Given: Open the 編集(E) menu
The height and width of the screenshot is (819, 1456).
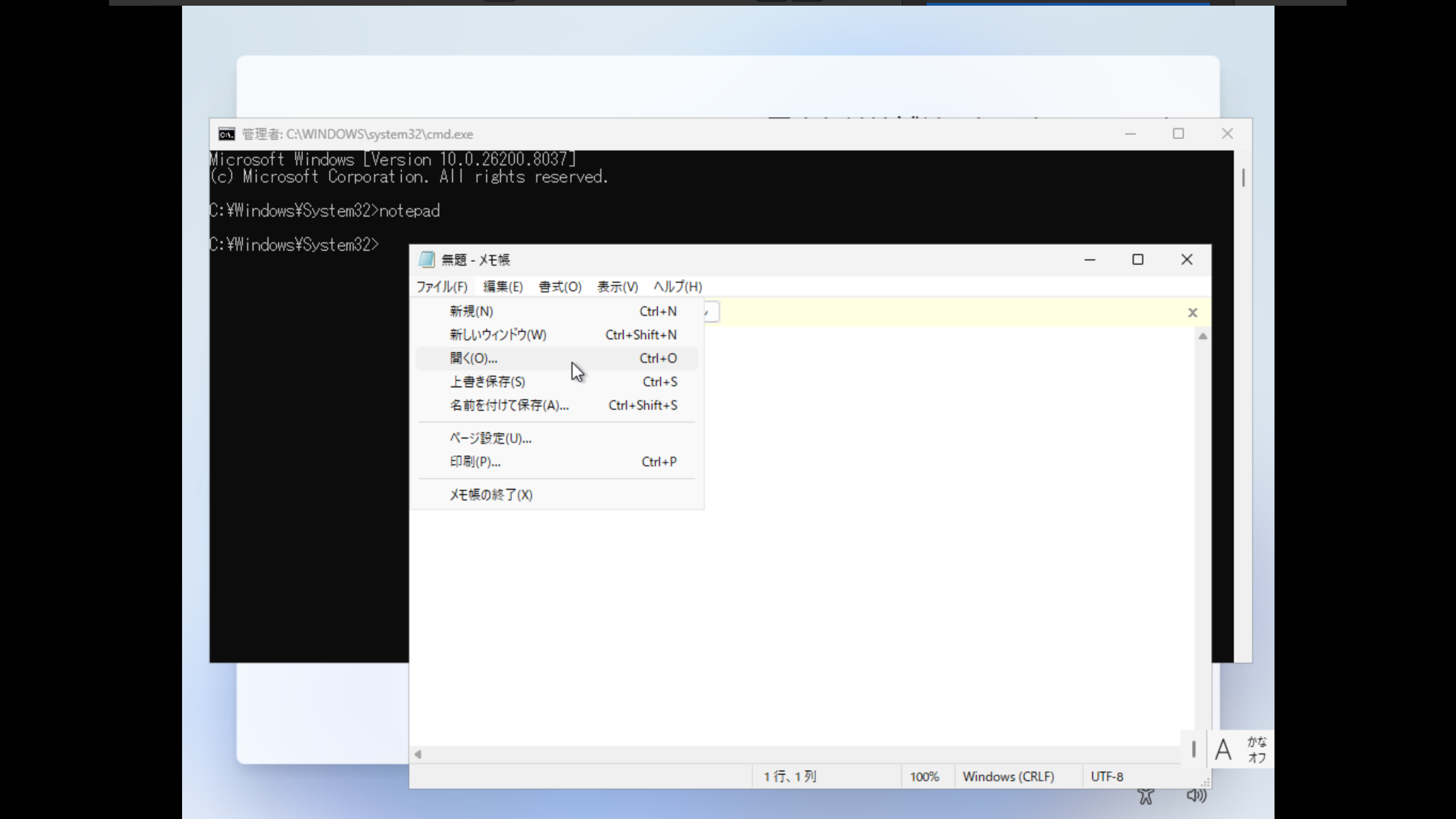Looking at the screenshot, I should [503, 286].
